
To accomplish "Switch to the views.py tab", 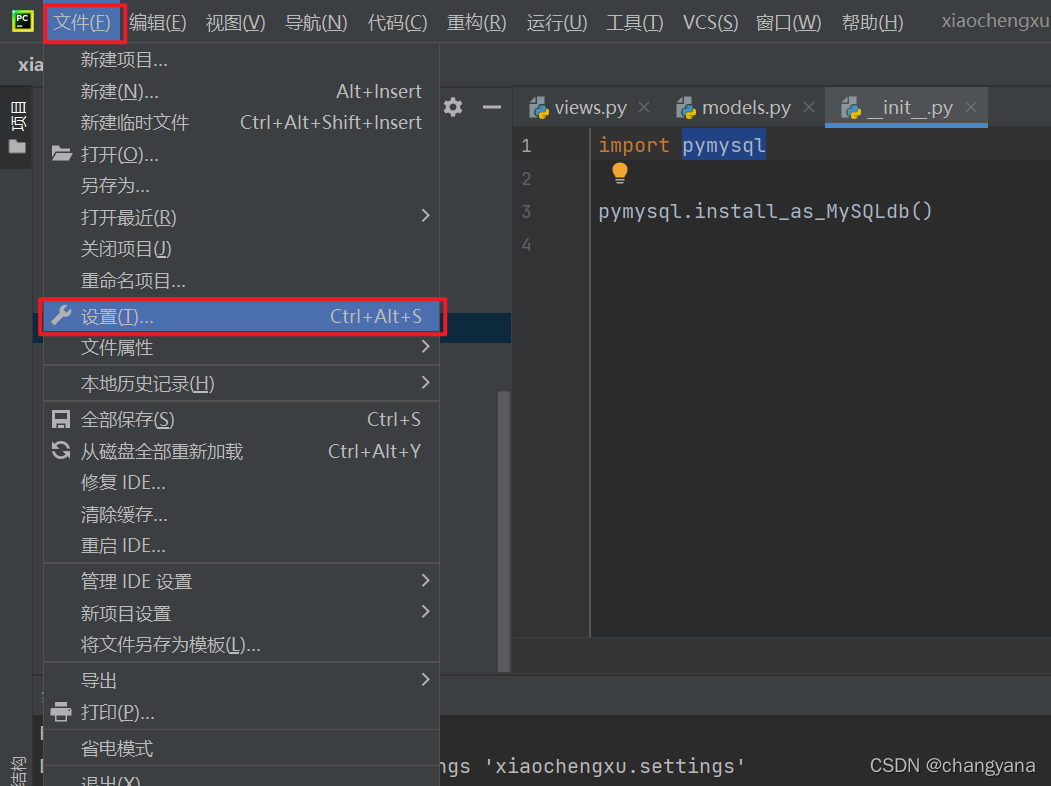I will (x=591, y=108).
